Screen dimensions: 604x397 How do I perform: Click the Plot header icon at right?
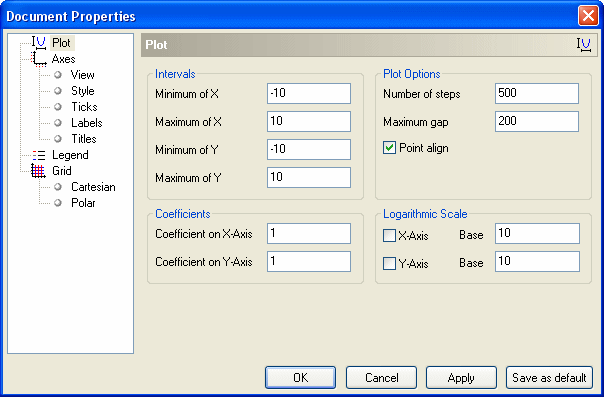584,45
